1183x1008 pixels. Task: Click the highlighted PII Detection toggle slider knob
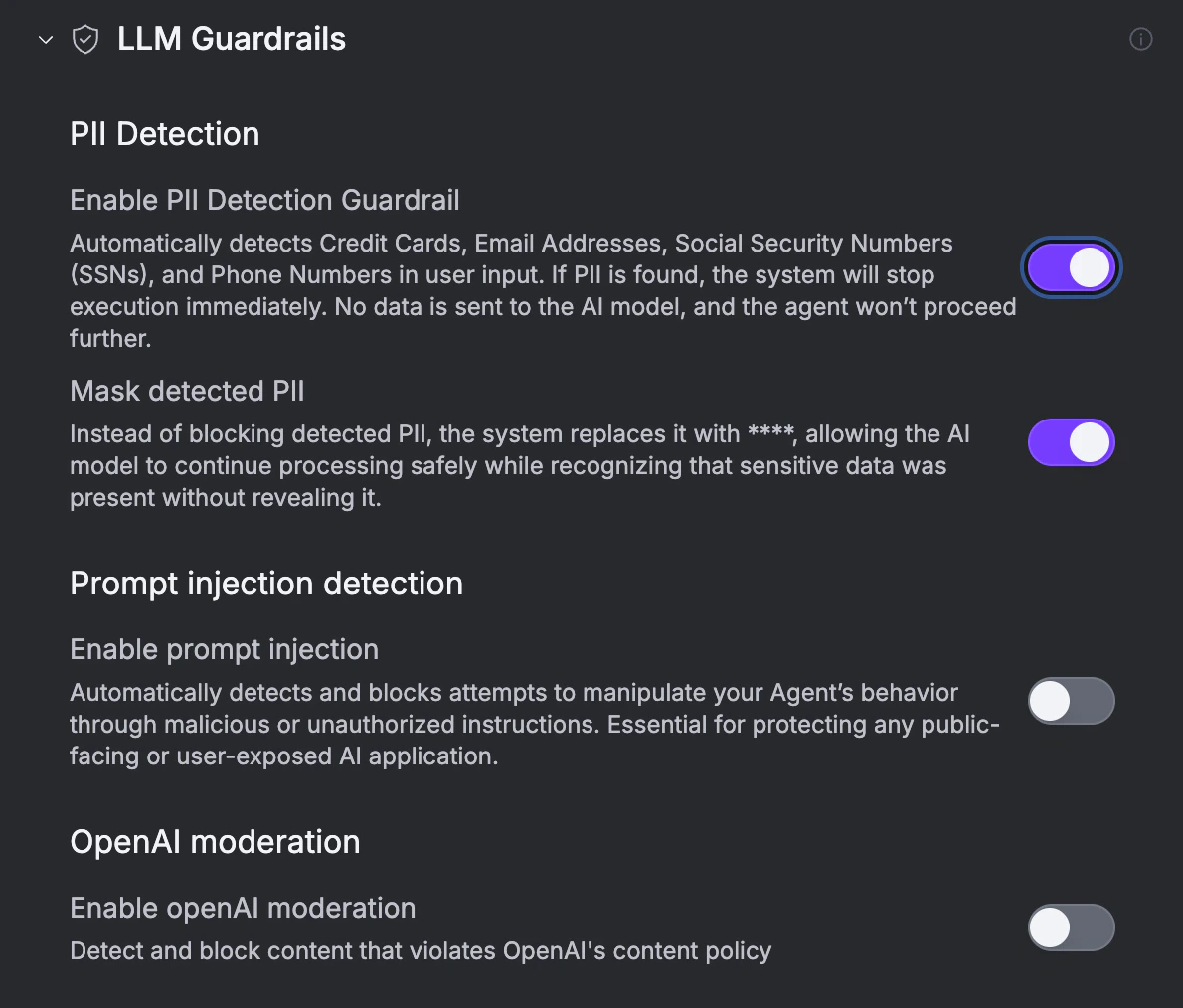[x=1089, y=267]
